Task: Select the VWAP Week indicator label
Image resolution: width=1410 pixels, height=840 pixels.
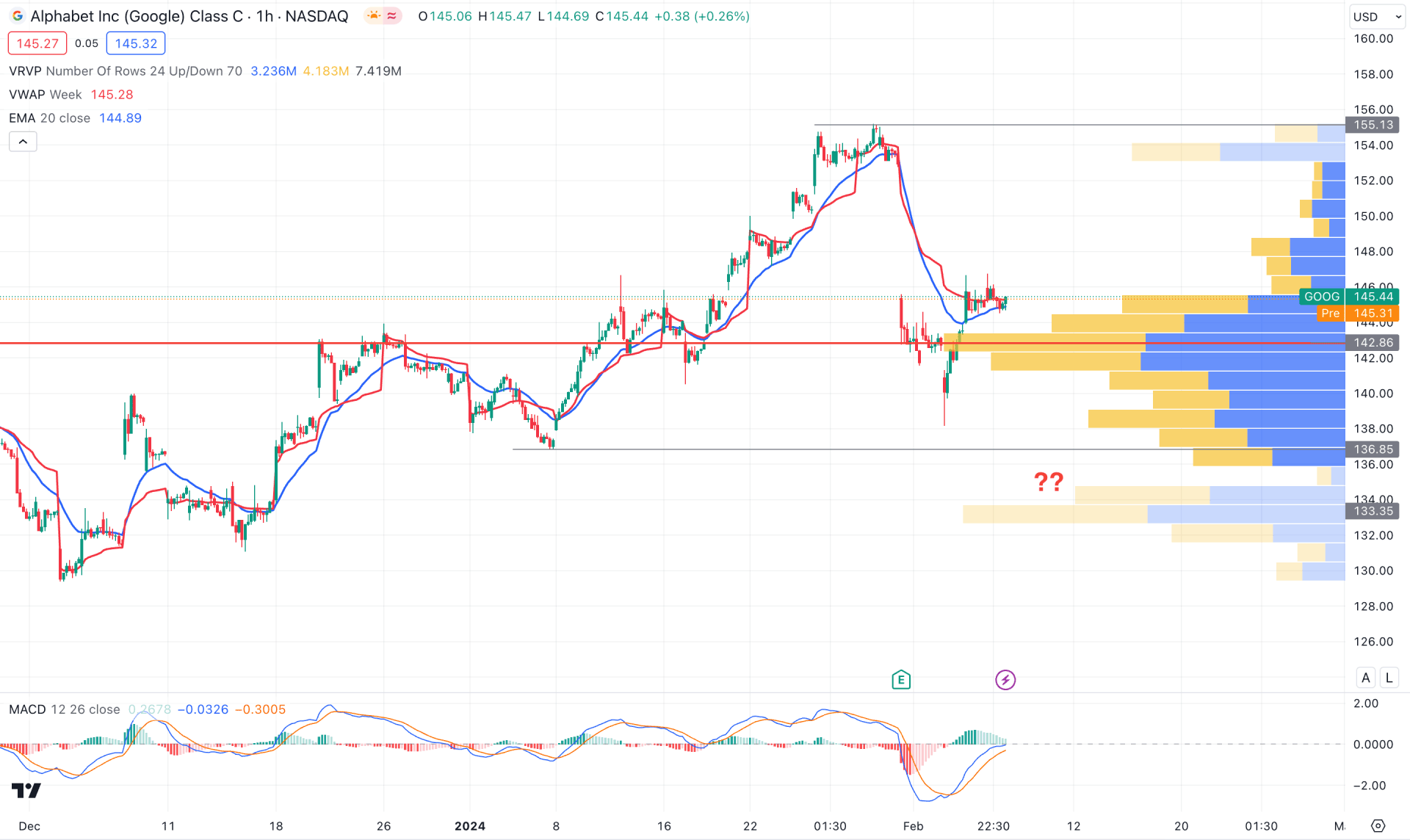Action: (46, 95)
